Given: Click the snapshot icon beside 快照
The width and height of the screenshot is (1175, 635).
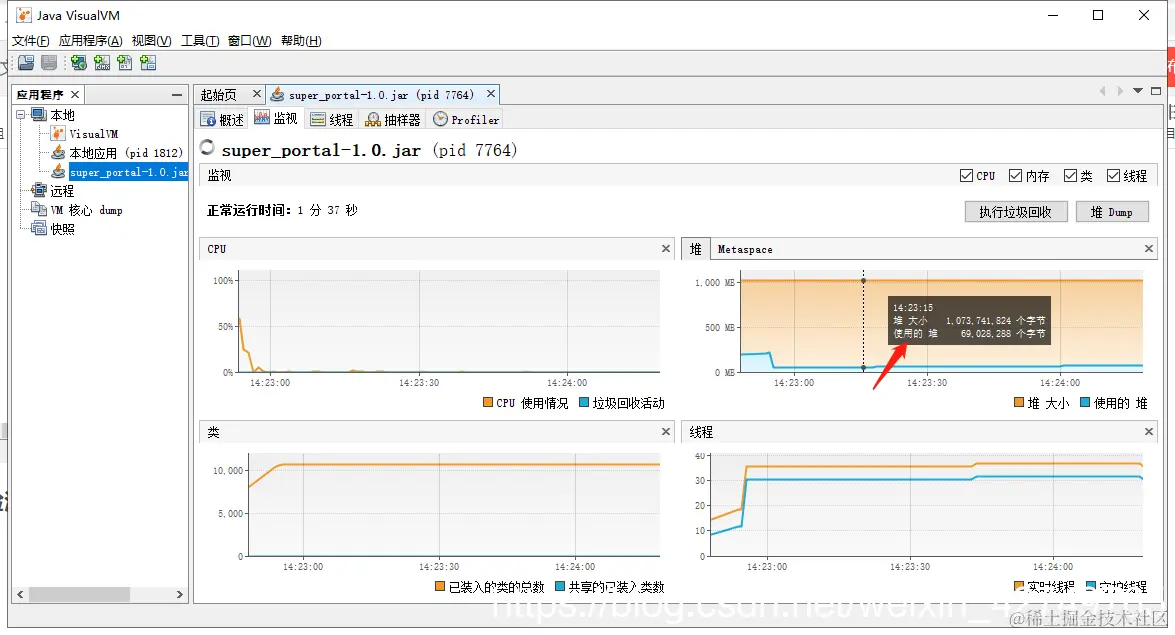Looking at the screenshot, I should [39, 228].
